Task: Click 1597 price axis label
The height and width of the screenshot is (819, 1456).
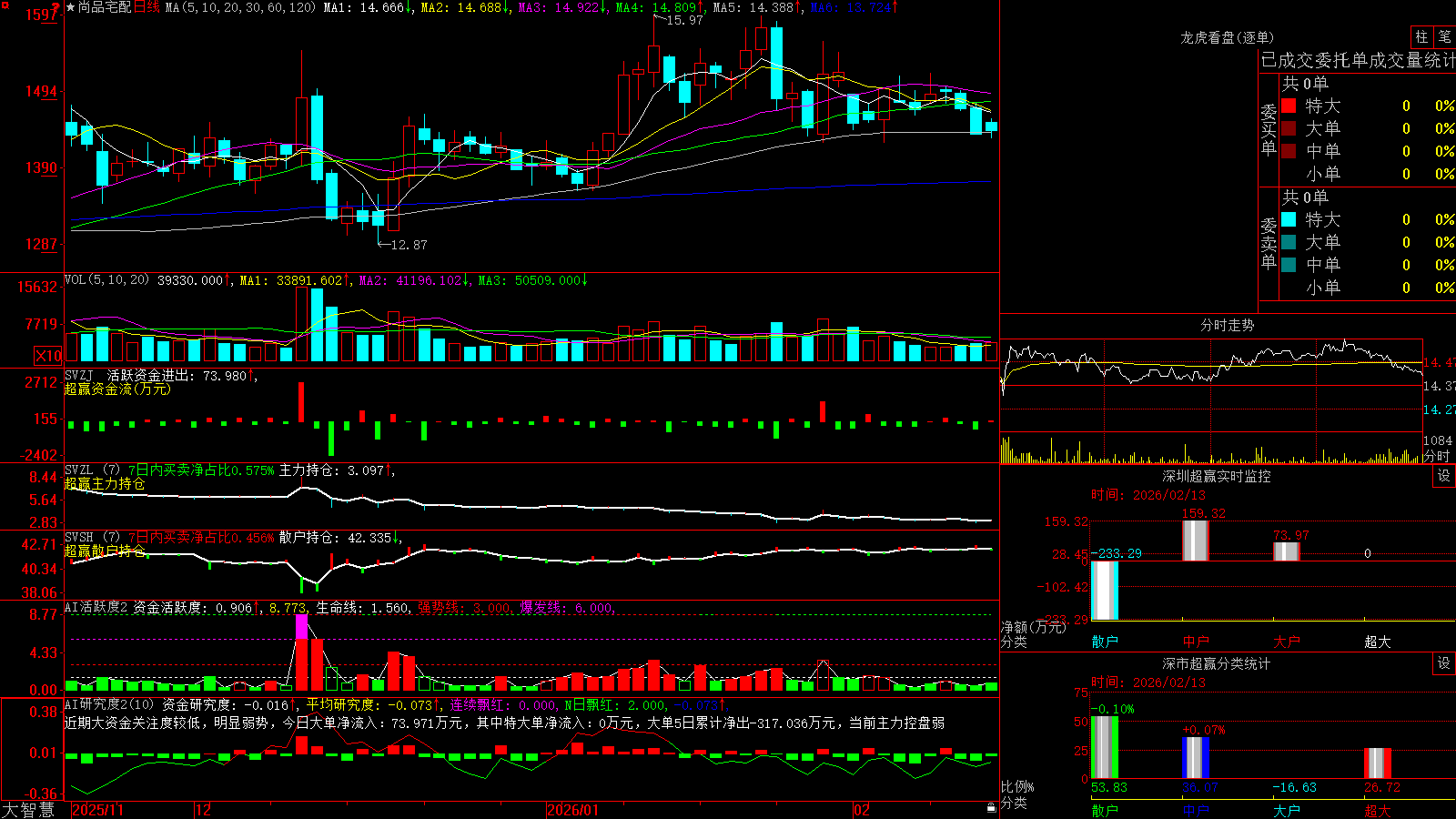Action: click(42, 15)
